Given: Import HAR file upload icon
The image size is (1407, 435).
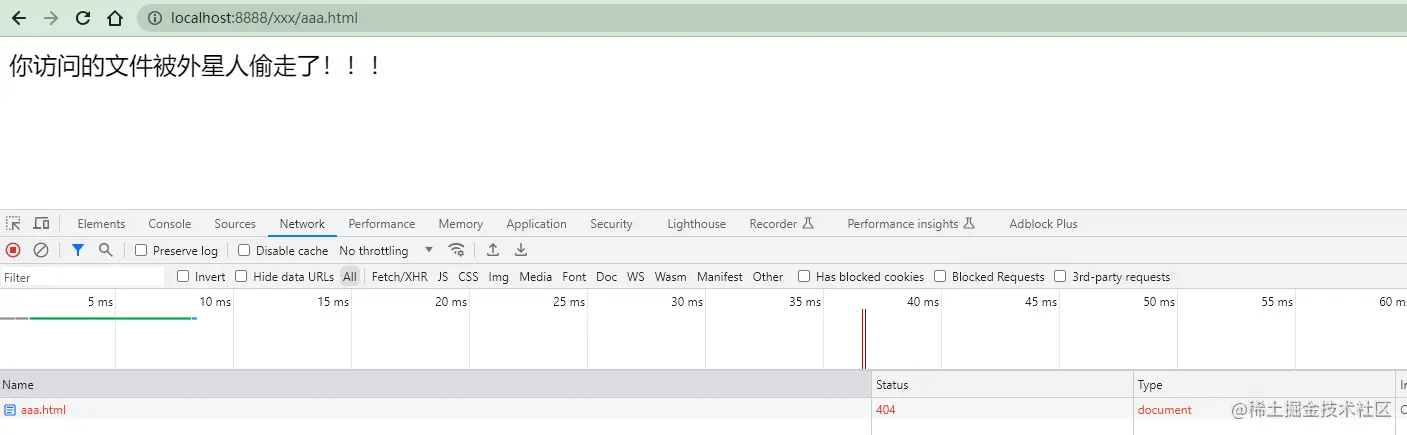Looking at the screenshot, I should click(493, 250).
